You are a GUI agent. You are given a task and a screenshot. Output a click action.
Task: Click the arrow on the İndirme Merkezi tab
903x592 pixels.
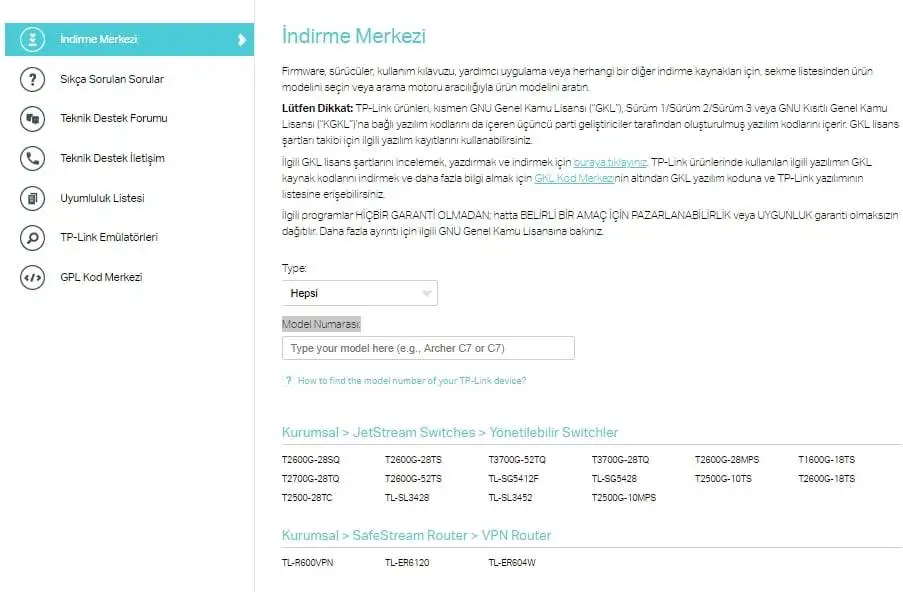(x=242, y=39)
